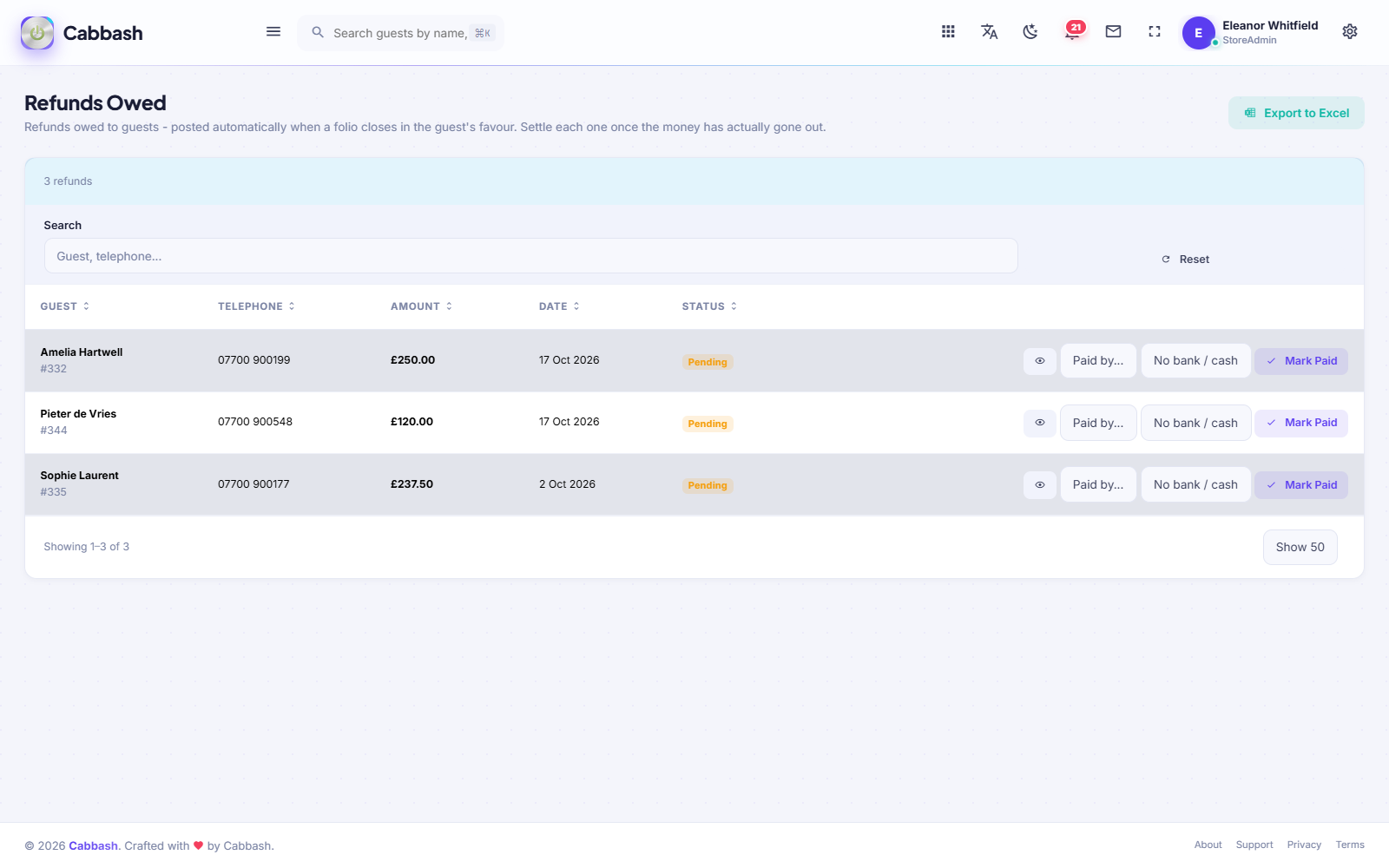Click Paid by field for Sophie Laurent
This screenshot has height=868, width=1389.
click(x=1098, y=484)
